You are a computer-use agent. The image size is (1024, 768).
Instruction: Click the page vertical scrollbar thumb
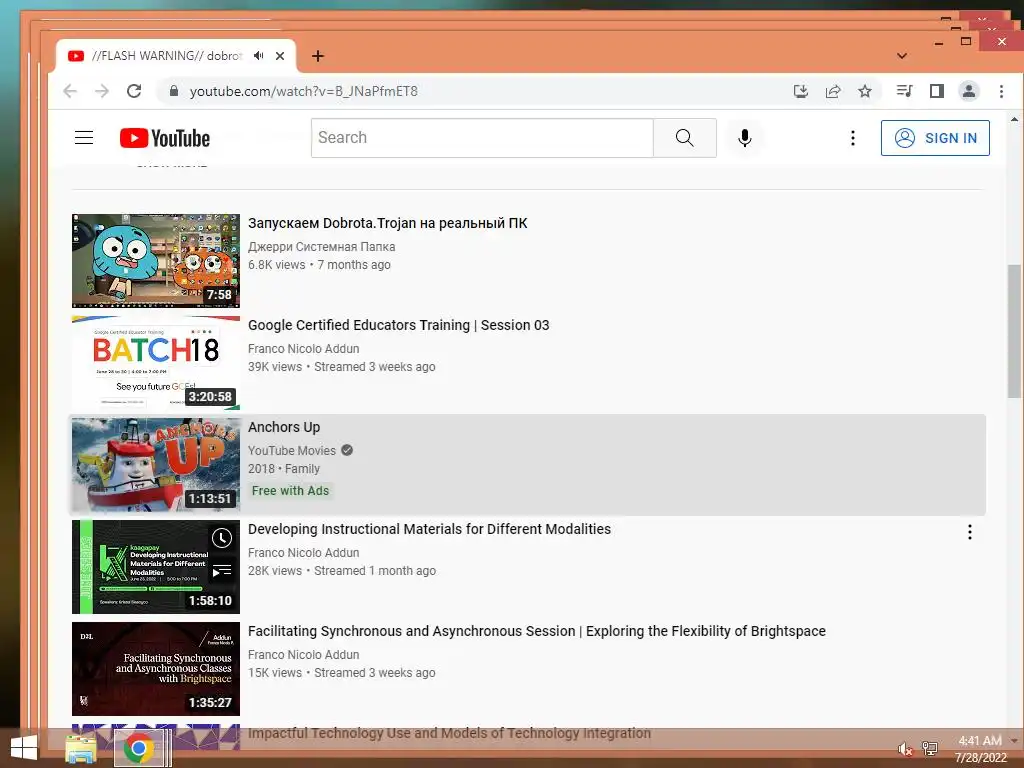coord(1014,330)
